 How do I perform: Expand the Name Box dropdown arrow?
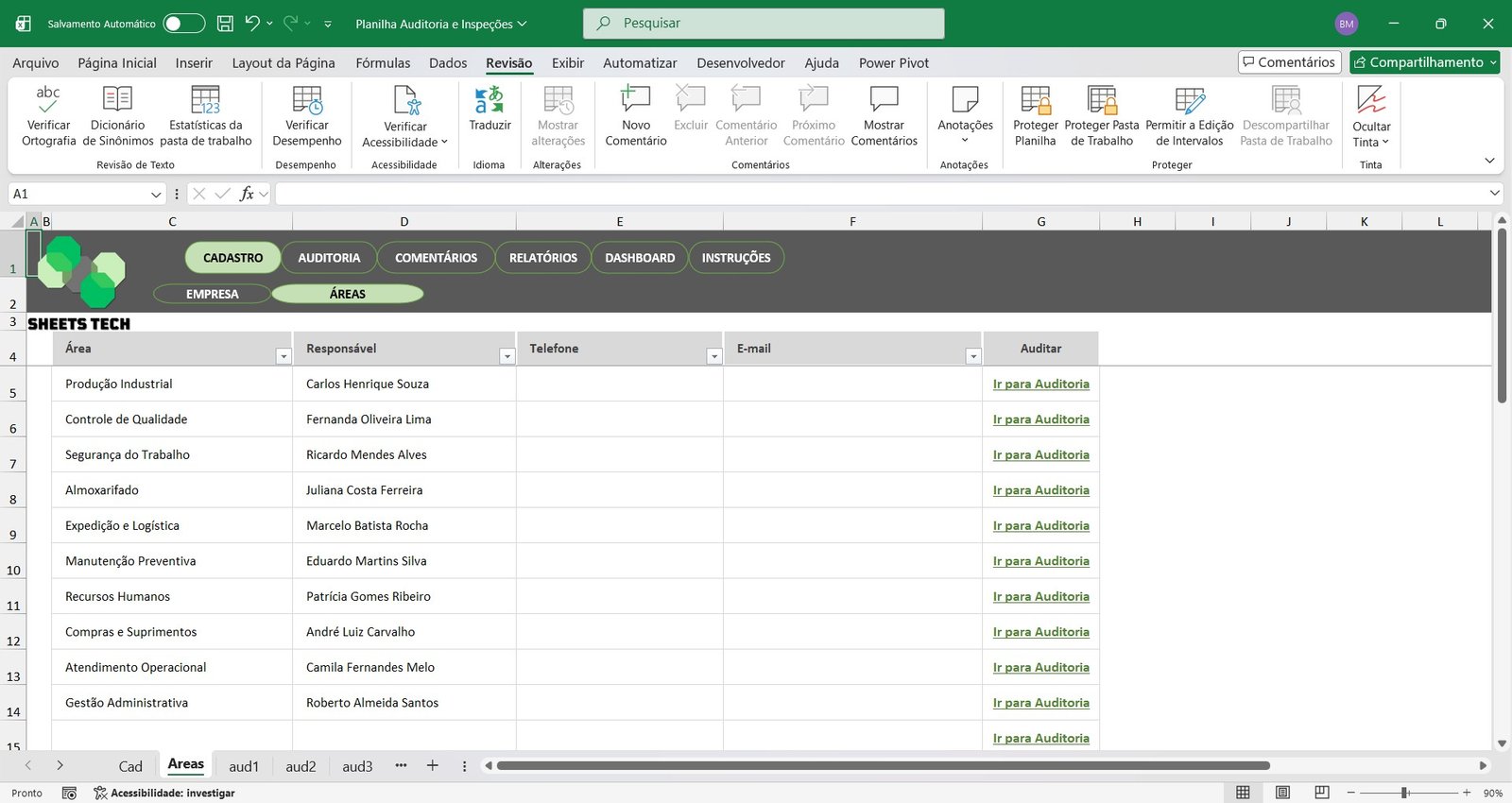point(156,194)
